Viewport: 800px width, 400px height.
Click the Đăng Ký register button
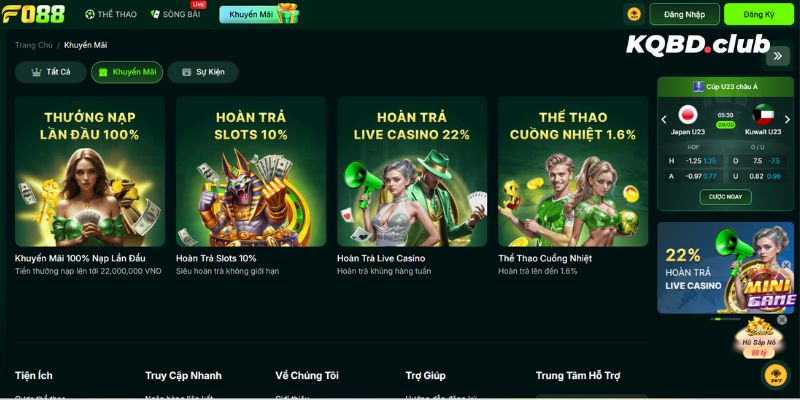tap(759, 14)
